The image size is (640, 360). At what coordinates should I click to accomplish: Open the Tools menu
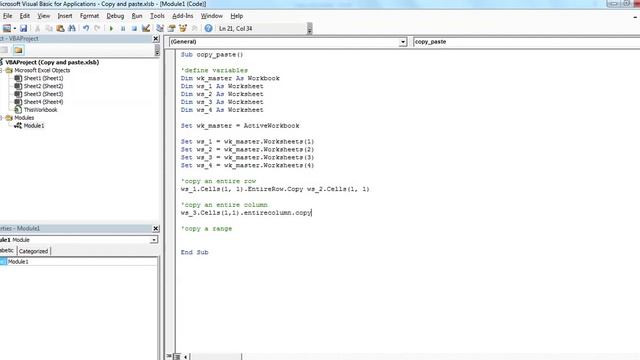(157, 16)
